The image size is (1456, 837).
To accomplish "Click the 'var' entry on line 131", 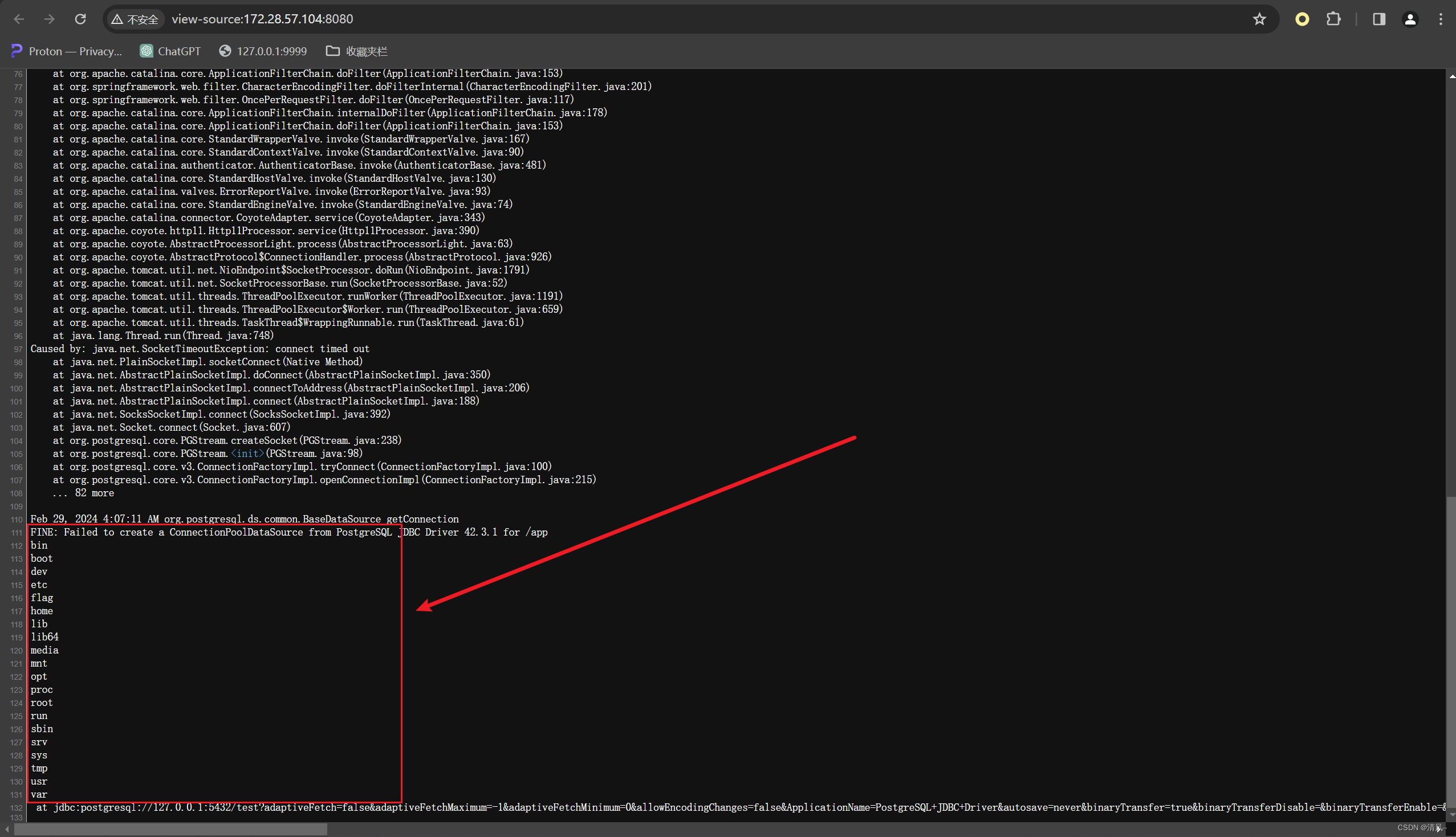I will tap(39, 794).
